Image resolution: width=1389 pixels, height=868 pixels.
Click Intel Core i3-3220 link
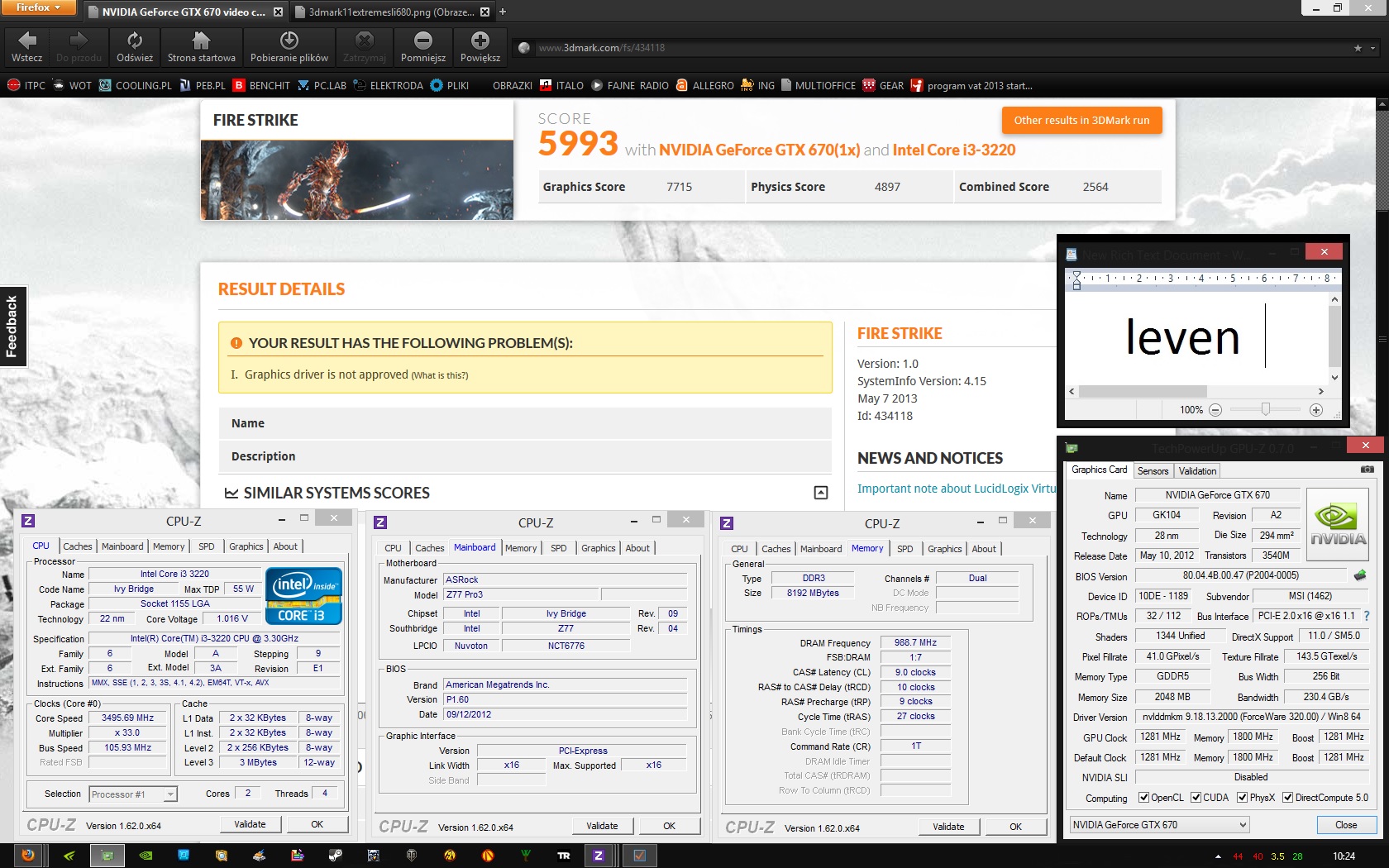954,150
